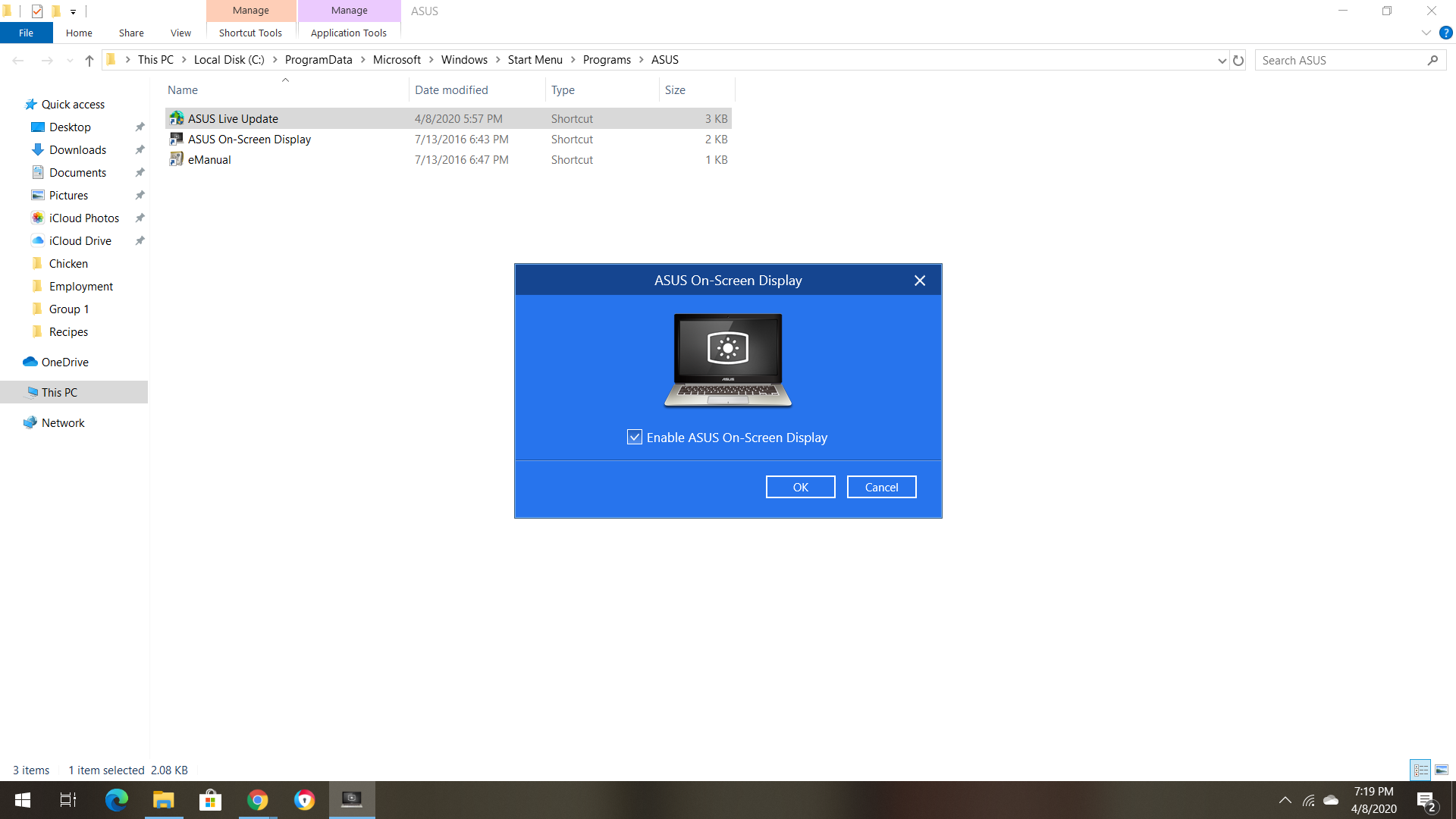
Task: Select ASUS On-Screen Display shortcut file
Action: click(x=249, y=139)
